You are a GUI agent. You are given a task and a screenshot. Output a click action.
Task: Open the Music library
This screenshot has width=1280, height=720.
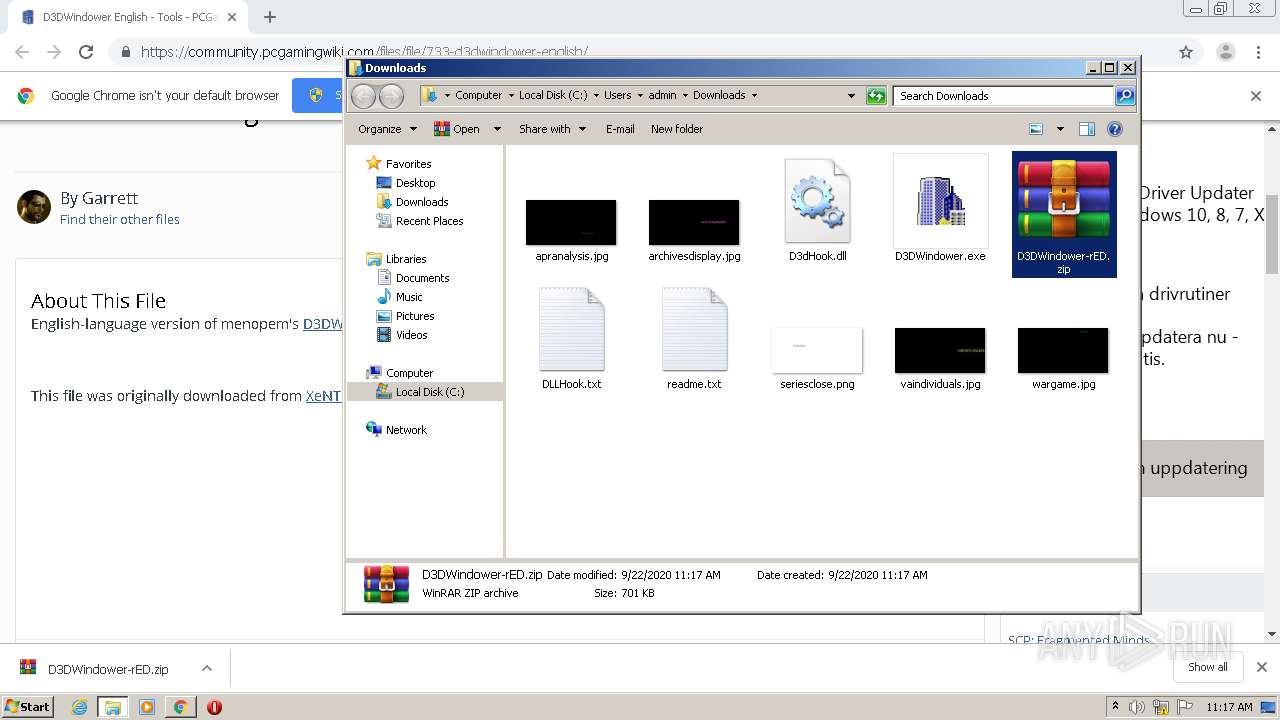pos(409,297)
